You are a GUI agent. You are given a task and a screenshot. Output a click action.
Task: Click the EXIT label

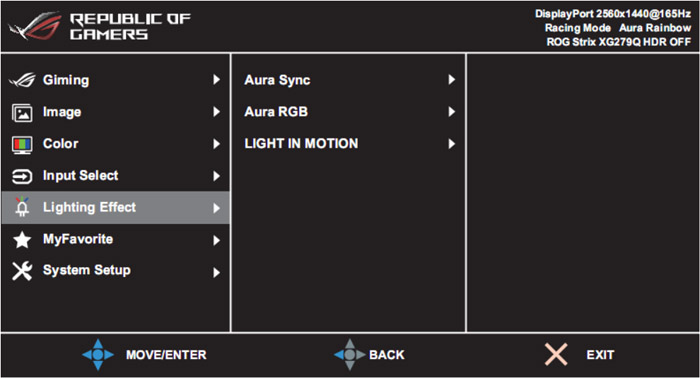click(x=600, y=355)
